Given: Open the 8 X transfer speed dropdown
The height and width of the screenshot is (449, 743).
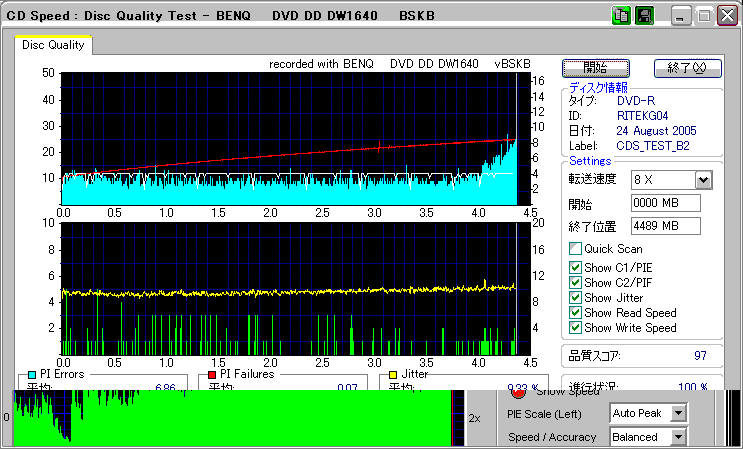Looking at the screenshot, I should coord(703,180).
